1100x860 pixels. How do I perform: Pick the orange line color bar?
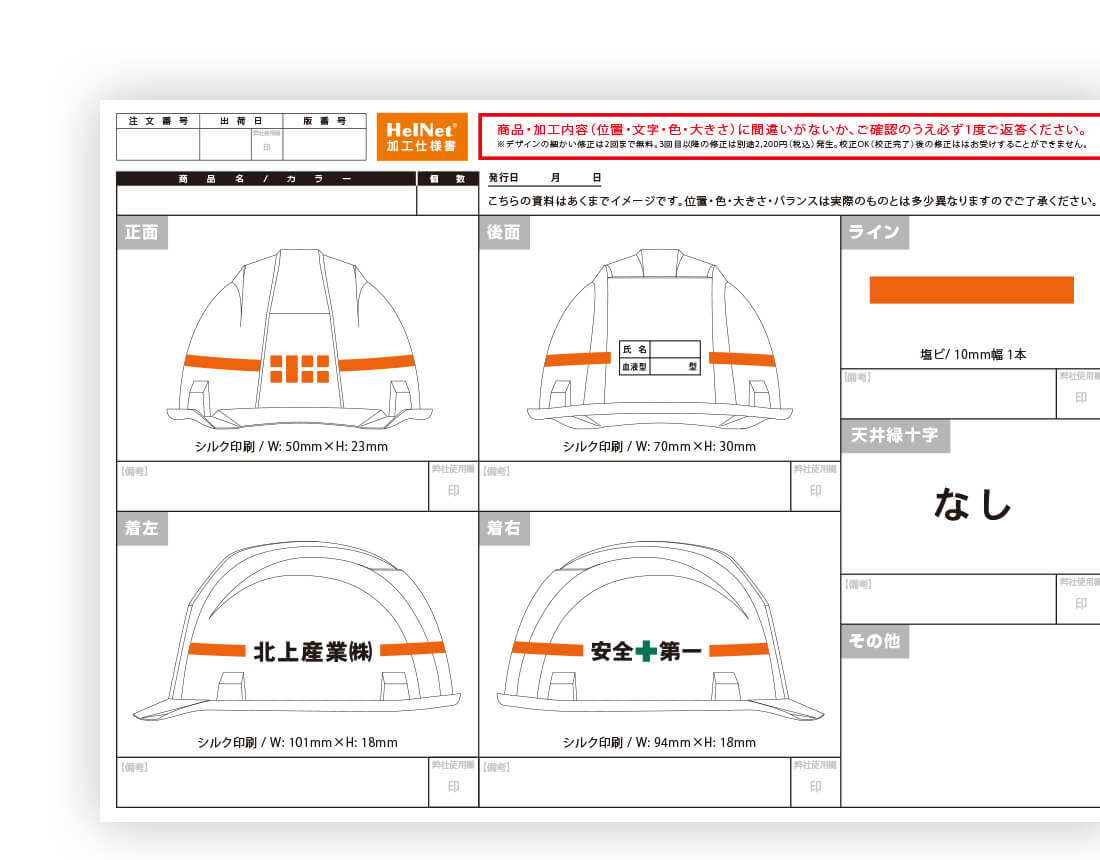[971, 290]
